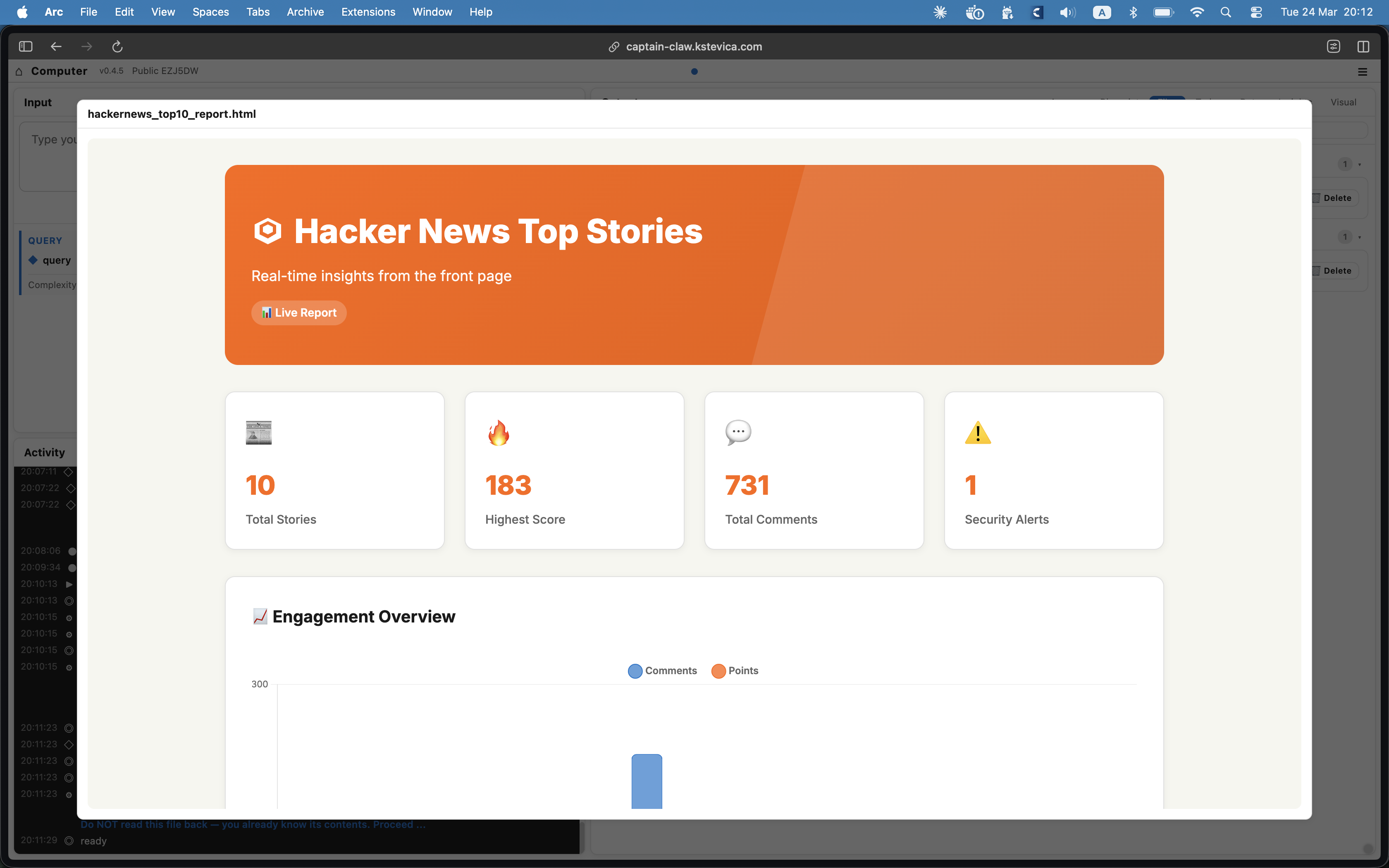Open the File menu
This screenshot has width=1389, height=868.
pyautogui.click(x=88, y=12)
